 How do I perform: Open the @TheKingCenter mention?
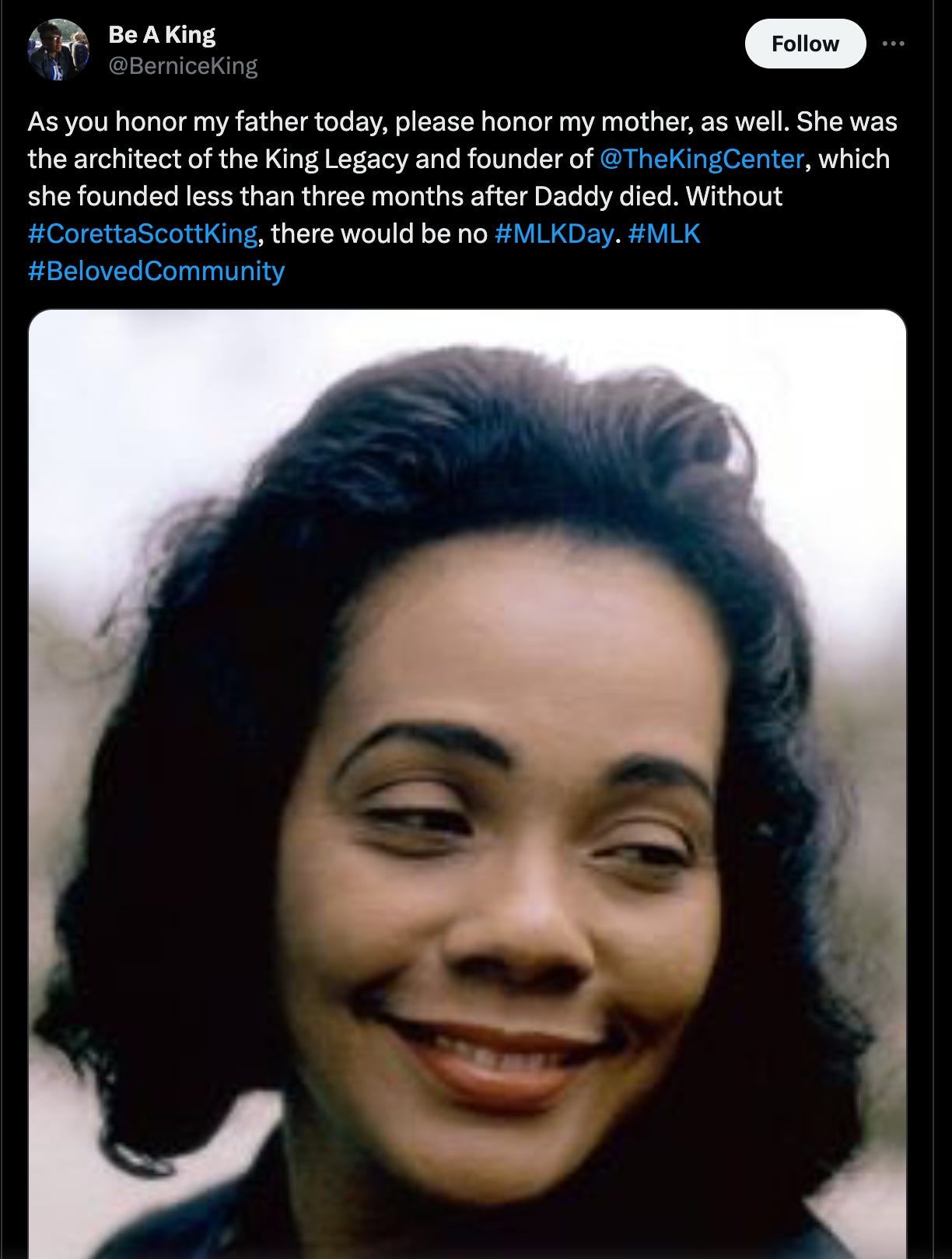tap(702, 159)
